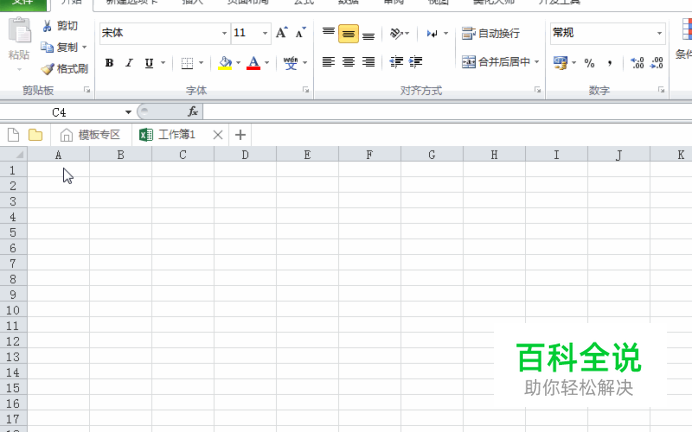Click the insert function fx button
692x432 pixels.
tap(192, 112)
